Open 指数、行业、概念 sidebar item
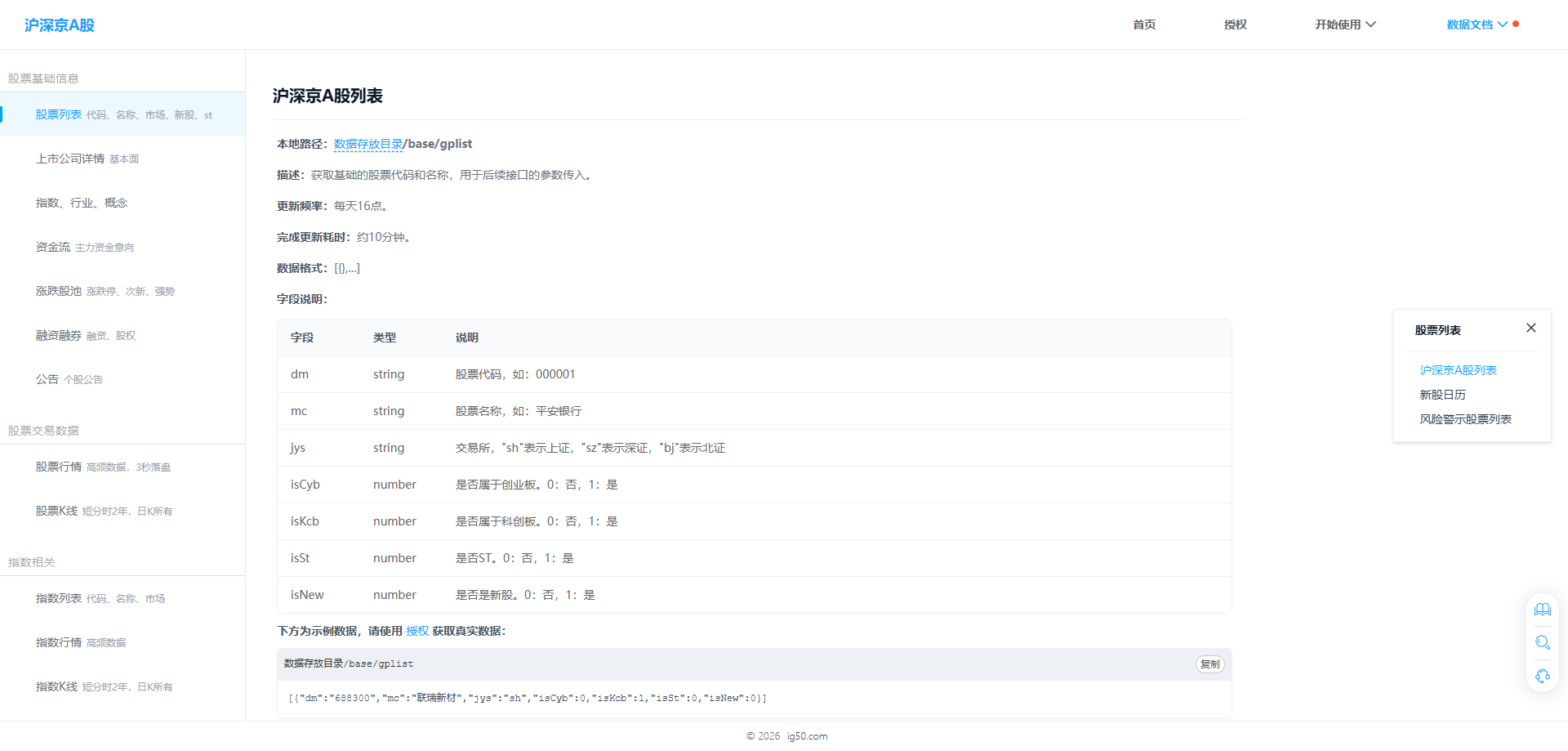Viewport: 1568px width, 751px height. pyautogui.click(x=122, y=203)
